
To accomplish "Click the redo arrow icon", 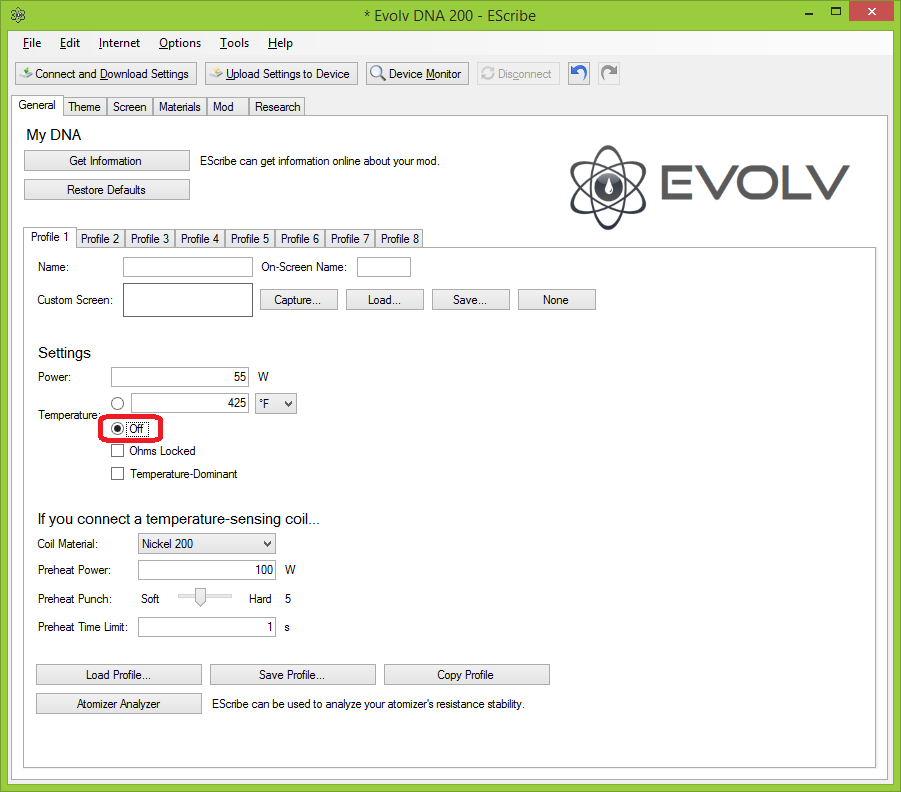I will (x=608, y=74).
